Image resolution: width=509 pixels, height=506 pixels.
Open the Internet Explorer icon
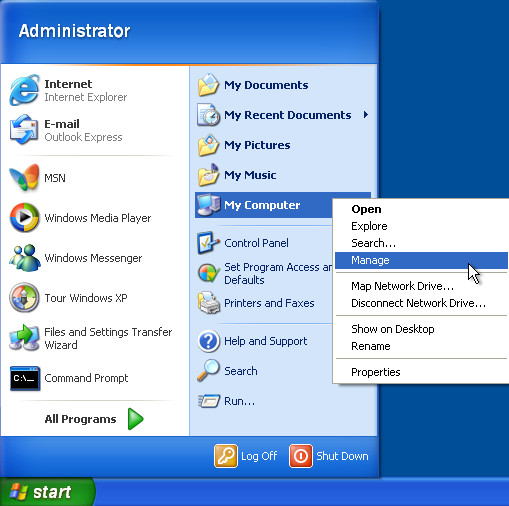click(24, 90)
